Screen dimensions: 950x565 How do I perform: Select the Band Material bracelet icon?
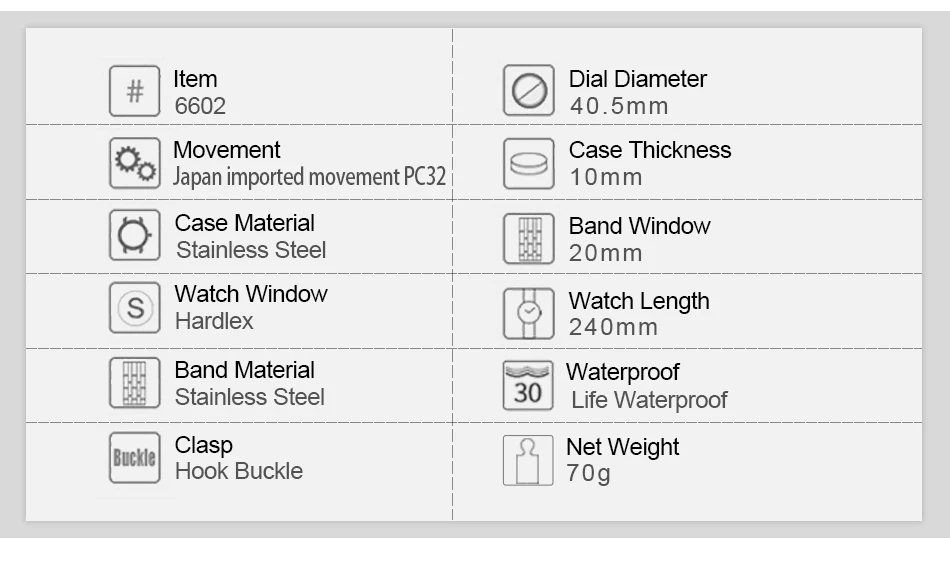tap(135, 383)
